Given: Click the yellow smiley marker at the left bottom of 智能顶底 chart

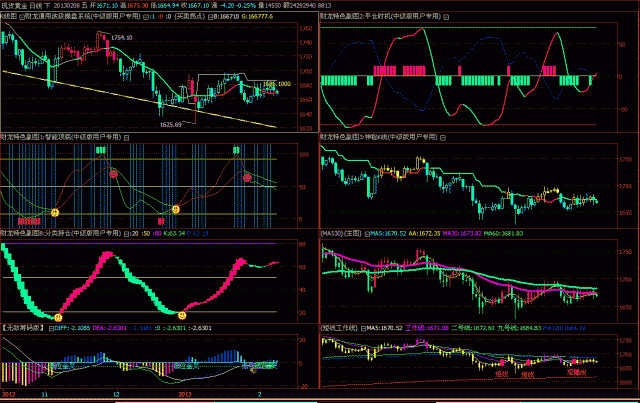Looking at the screenshot, I should (56, 213).
